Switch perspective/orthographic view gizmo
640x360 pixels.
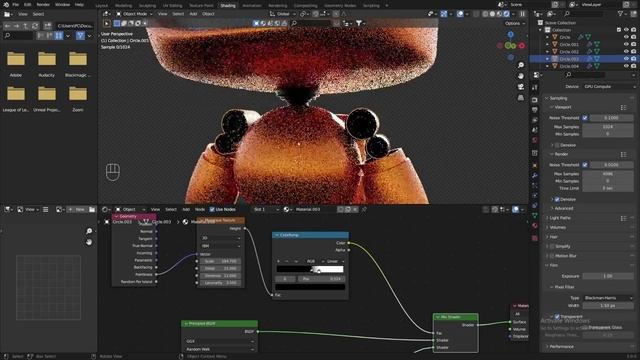521,98
